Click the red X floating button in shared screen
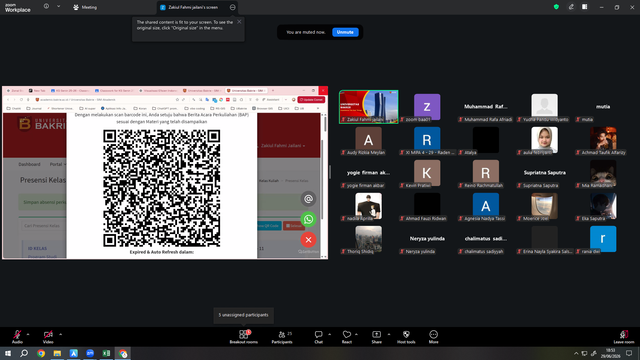Screen dimensions: 640x360 click(x=309, y=240)
